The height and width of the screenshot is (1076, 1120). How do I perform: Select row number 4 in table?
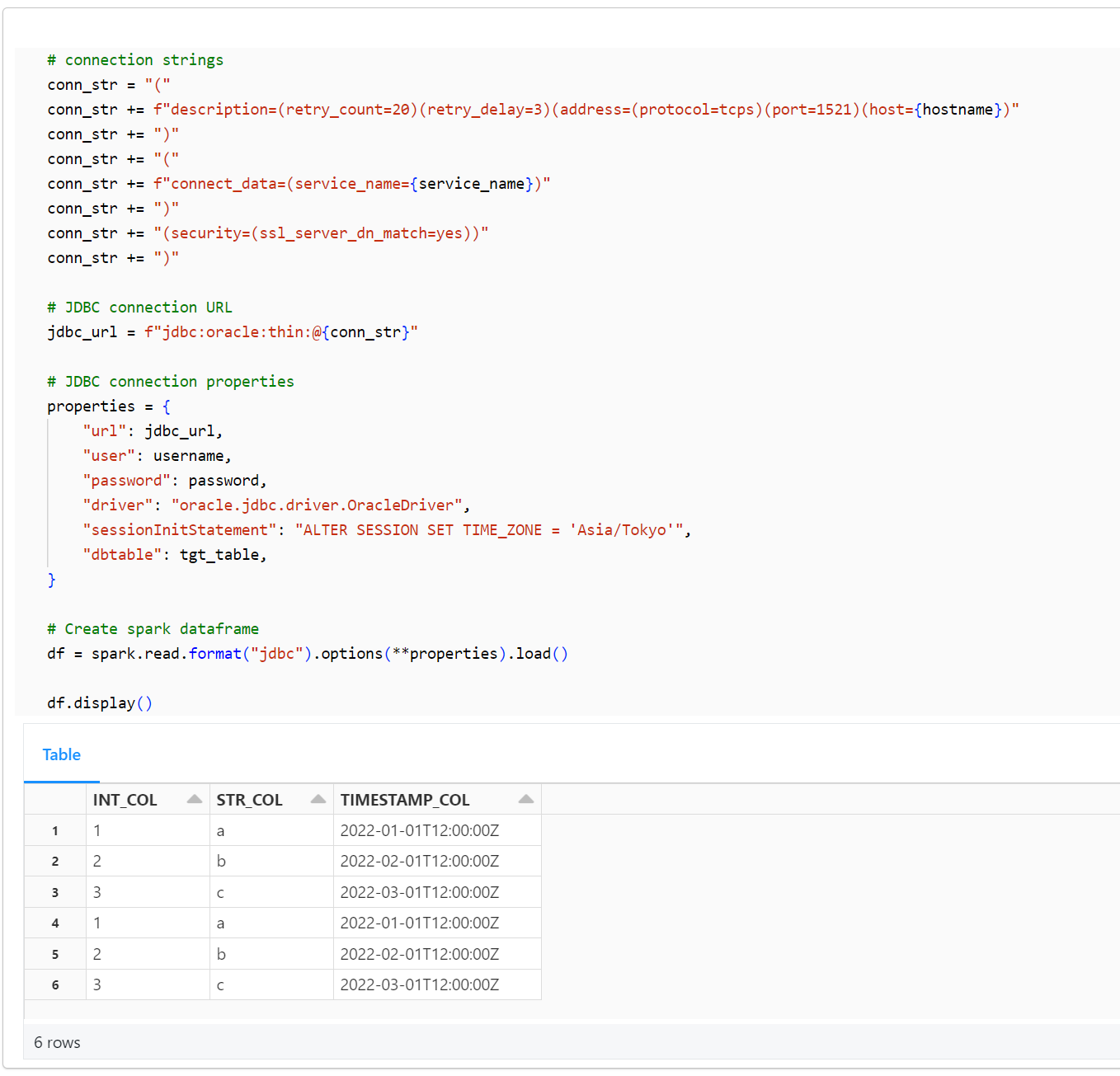[55, 923]
